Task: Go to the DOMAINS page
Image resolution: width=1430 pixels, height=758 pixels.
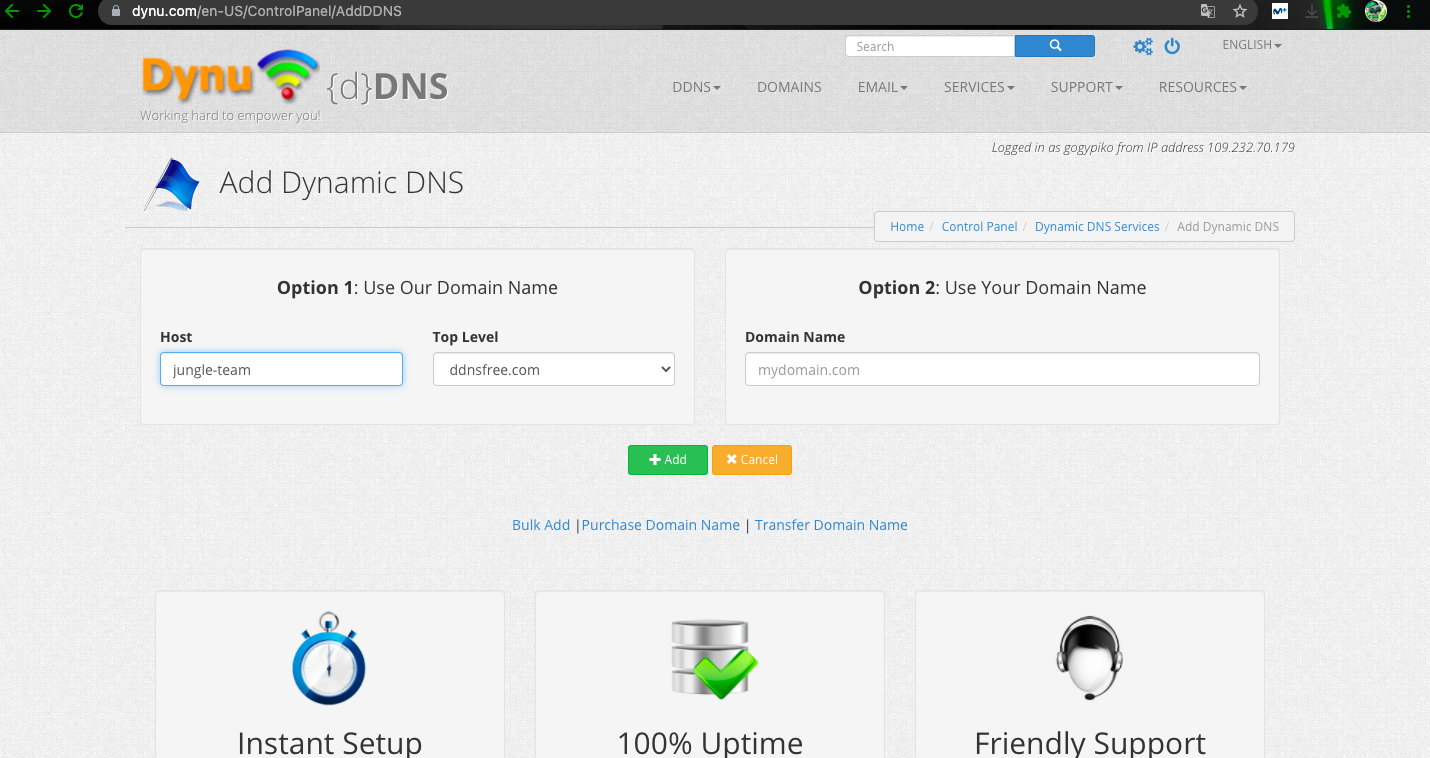Action: 789,87
